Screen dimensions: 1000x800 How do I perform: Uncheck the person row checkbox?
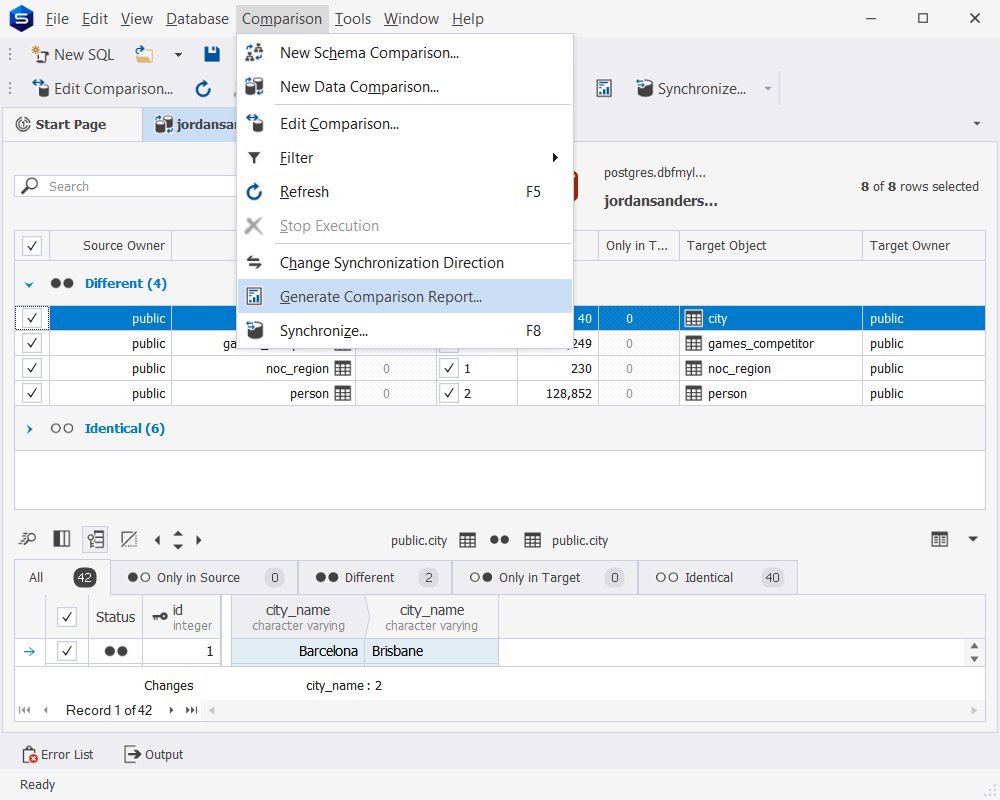pyautogui.click(x=32, y=393)
